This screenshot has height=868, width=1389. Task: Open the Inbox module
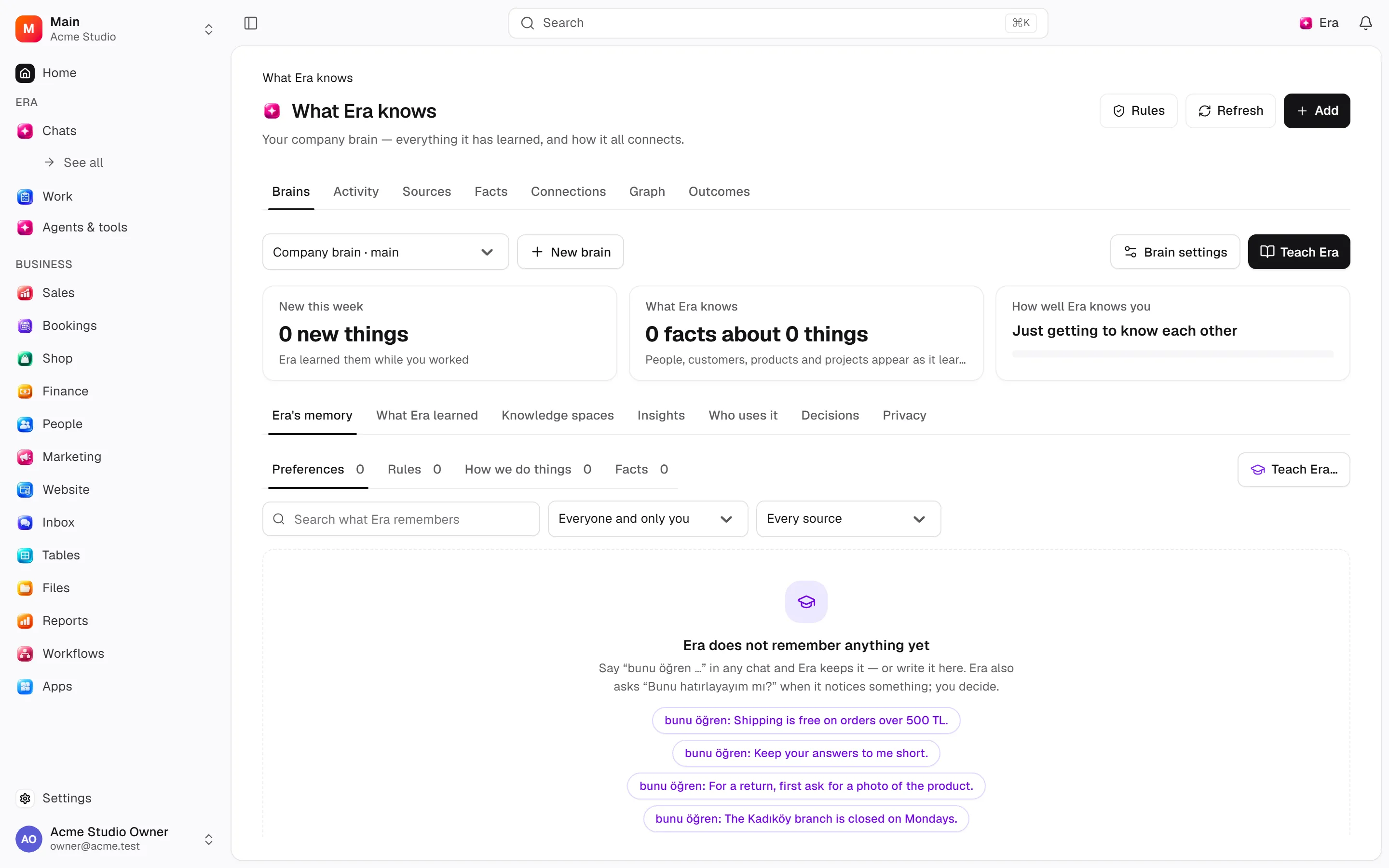click(115, 522)
